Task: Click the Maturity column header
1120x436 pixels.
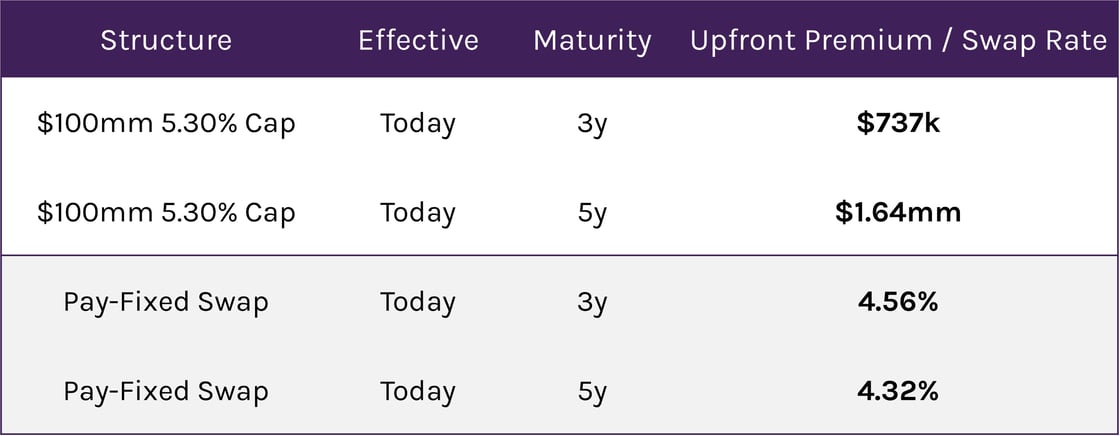Action: pos(592,40)
